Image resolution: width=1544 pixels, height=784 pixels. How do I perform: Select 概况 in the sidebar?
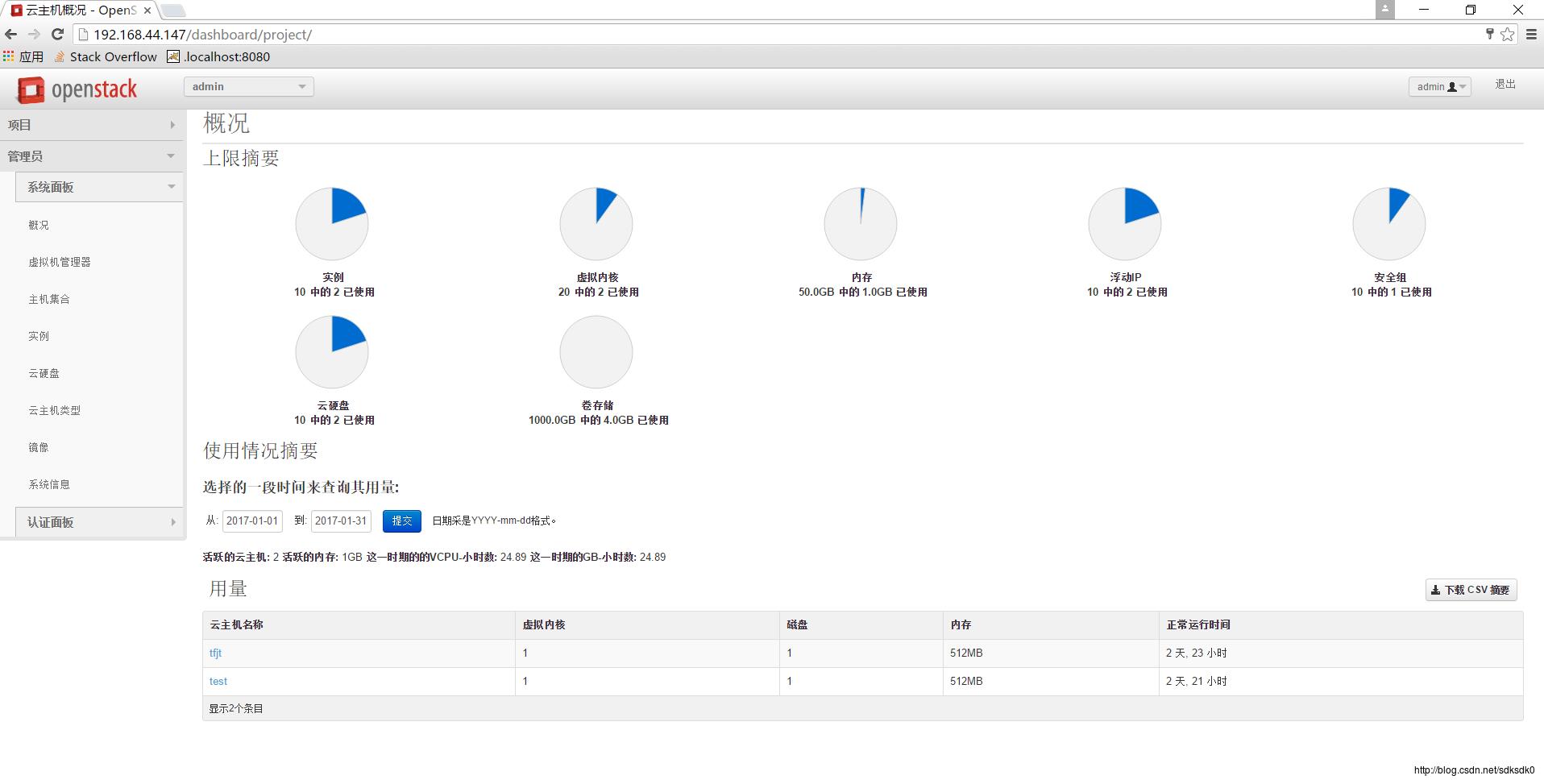(39, 225)
